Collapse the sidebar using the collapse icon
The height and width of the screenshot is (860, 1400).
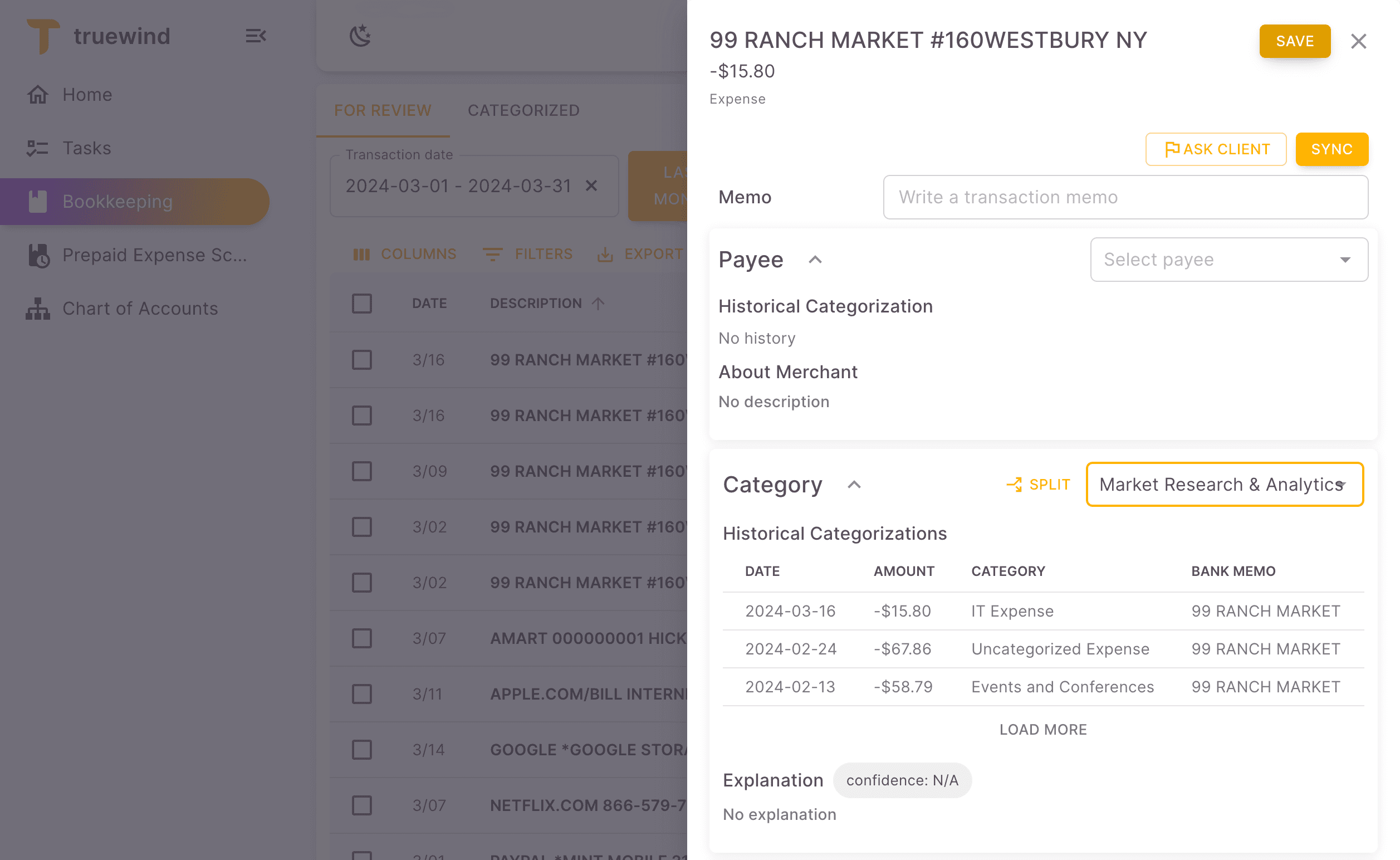[x=255, y=36]
